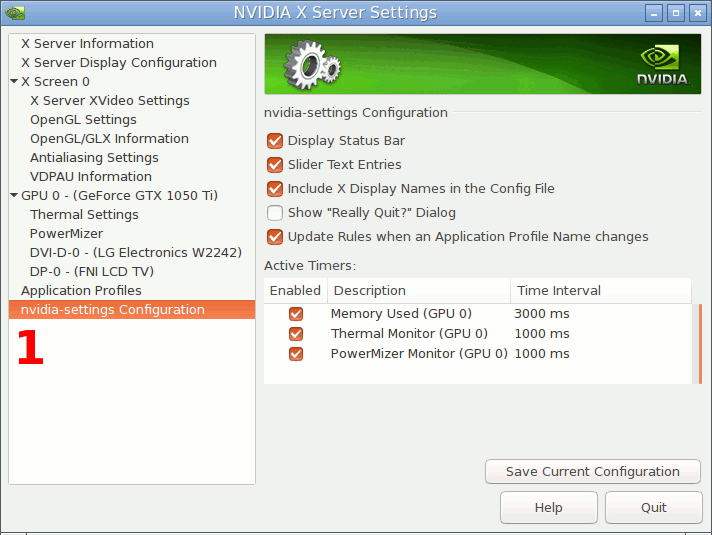Viewport: 712px width, 535px height.
Task: Click the Quit button
Action: point(653,507)
